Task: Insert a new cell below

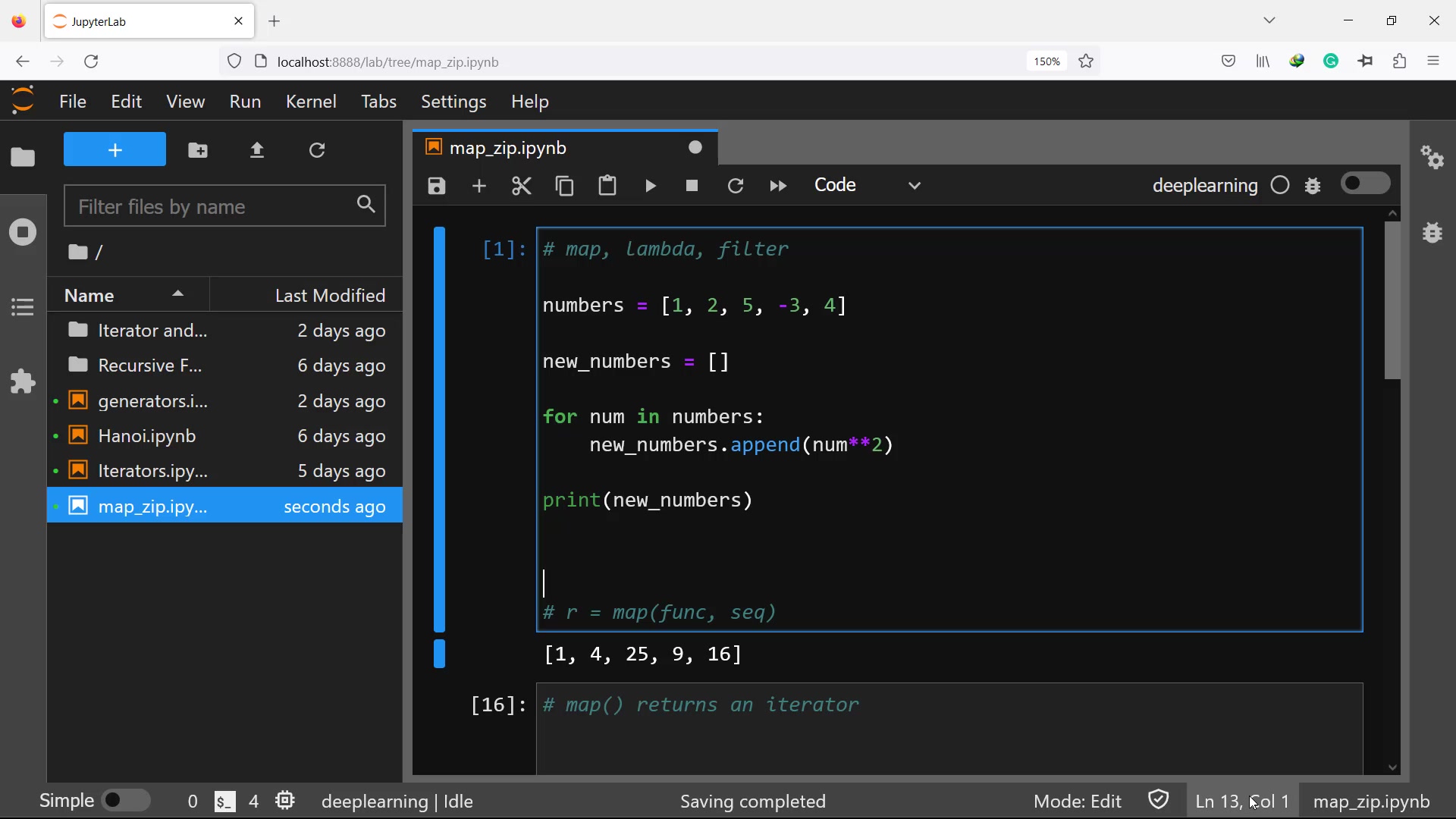Action: tap(479, 186)
